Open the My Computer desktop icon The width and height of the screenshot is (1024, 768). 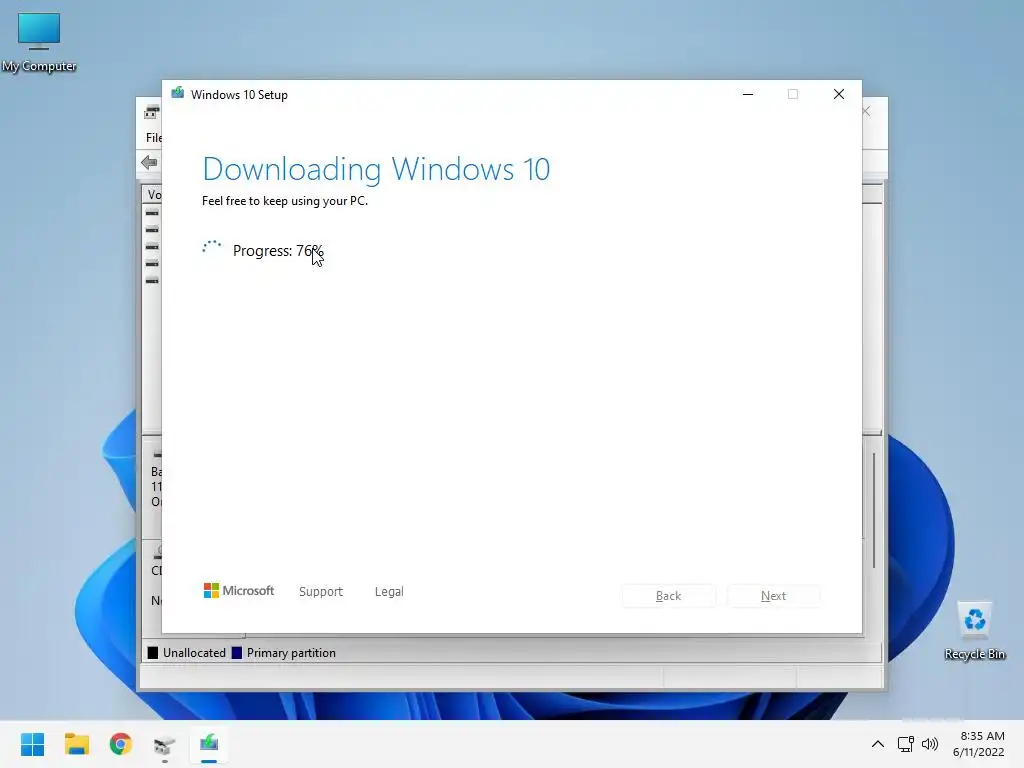[x=39, y=42]
